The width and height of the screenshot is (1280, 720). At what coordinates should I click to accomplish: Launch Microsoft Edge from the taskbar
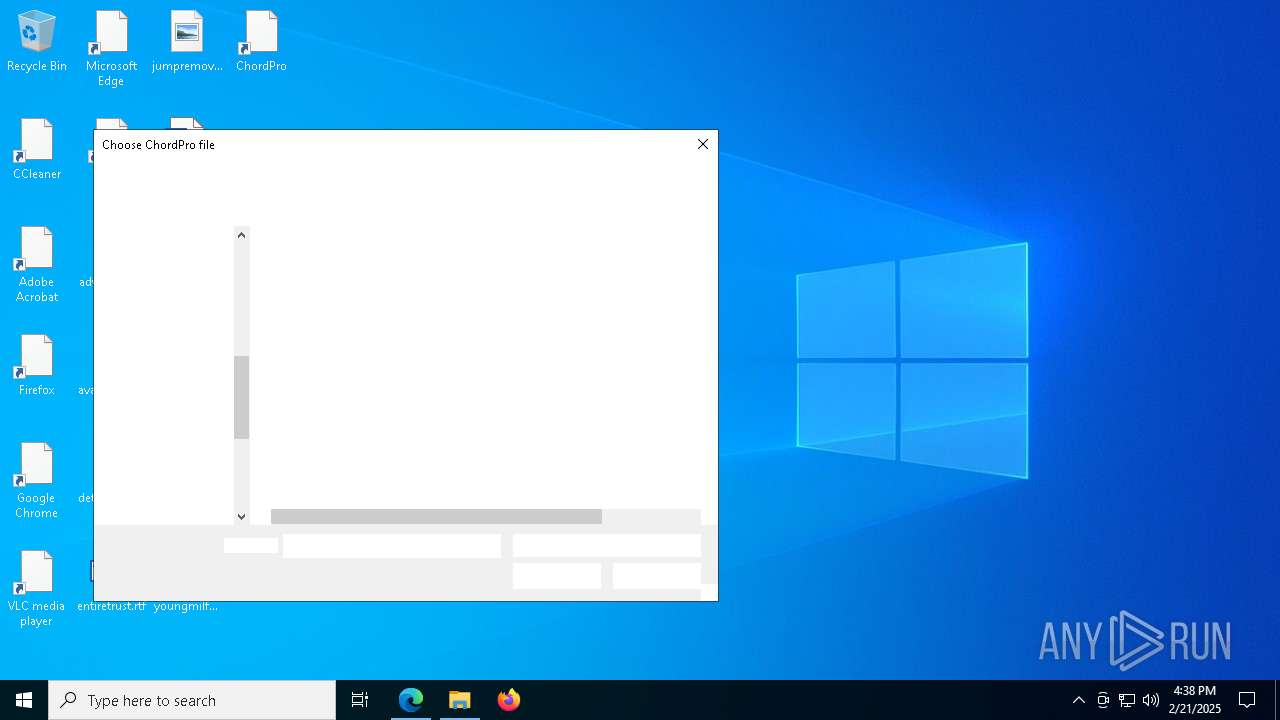point(411,700)
